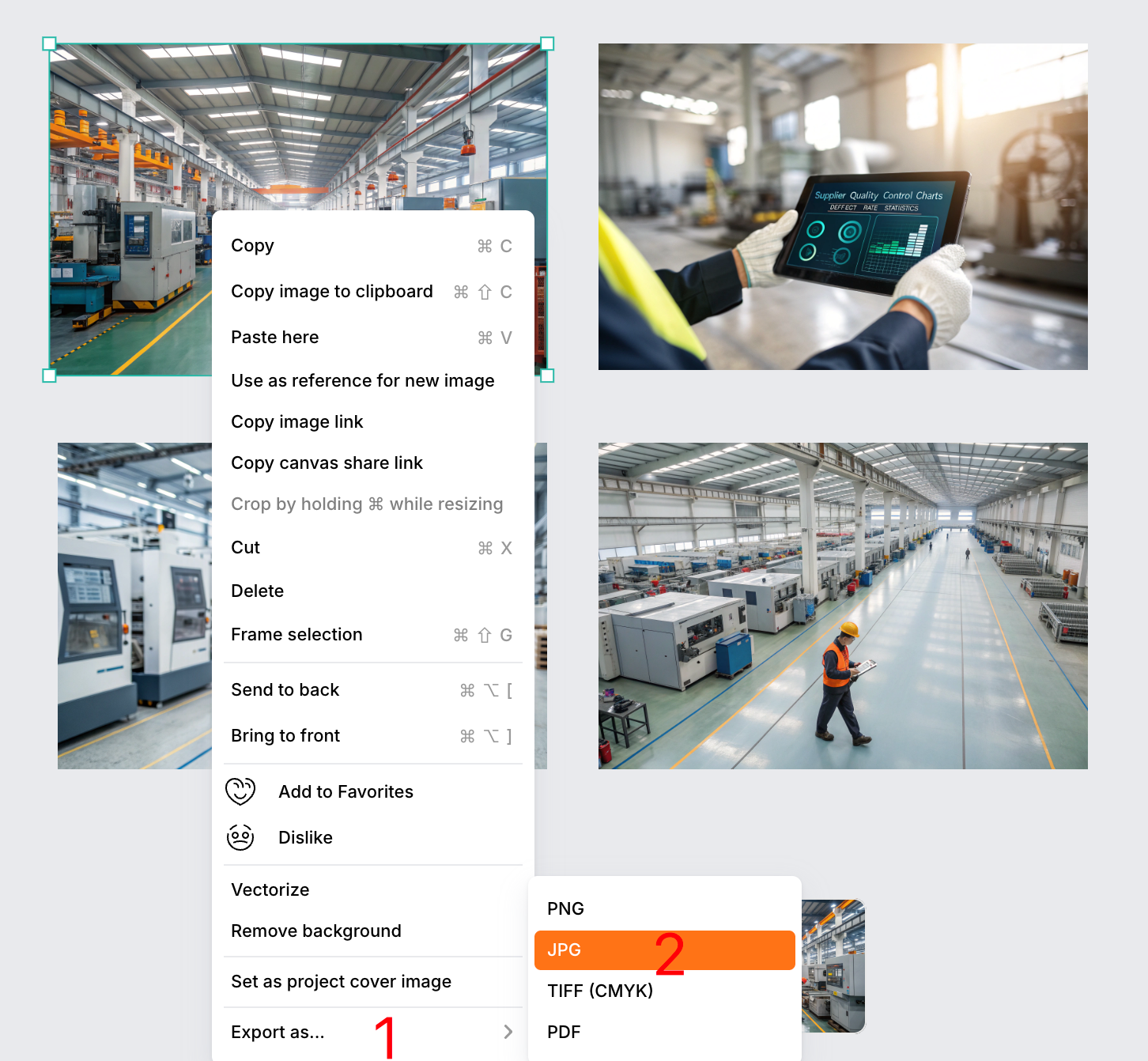Select Use as reference for new image
This screenshot has height=1061, width=1148.
[x=362, y=380]
